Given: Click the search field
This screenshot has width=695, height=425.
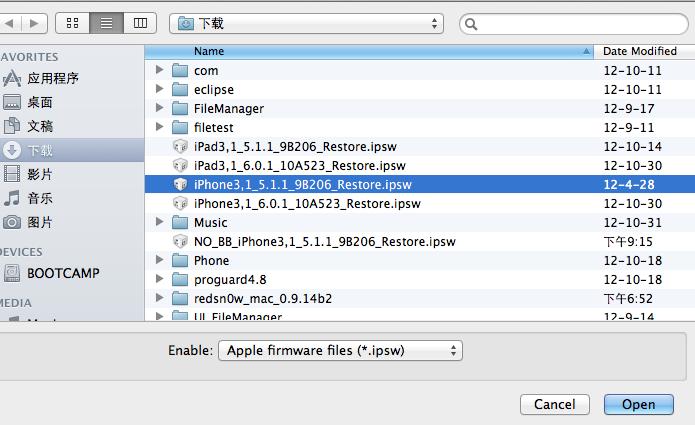Looking at the screenshot, I should [x=574, y=24].
